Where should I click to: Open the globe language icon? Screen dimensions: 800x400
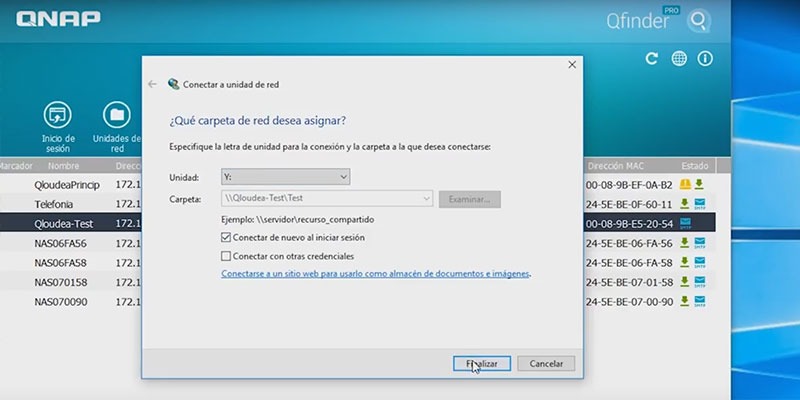click(679, 59)
